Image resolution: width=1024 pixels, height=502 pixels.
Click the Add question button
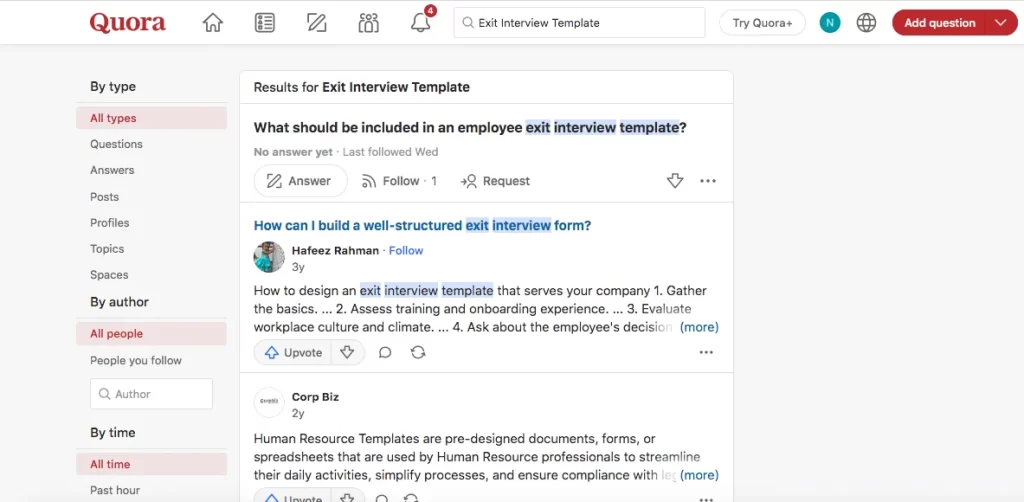click(940, 23)
